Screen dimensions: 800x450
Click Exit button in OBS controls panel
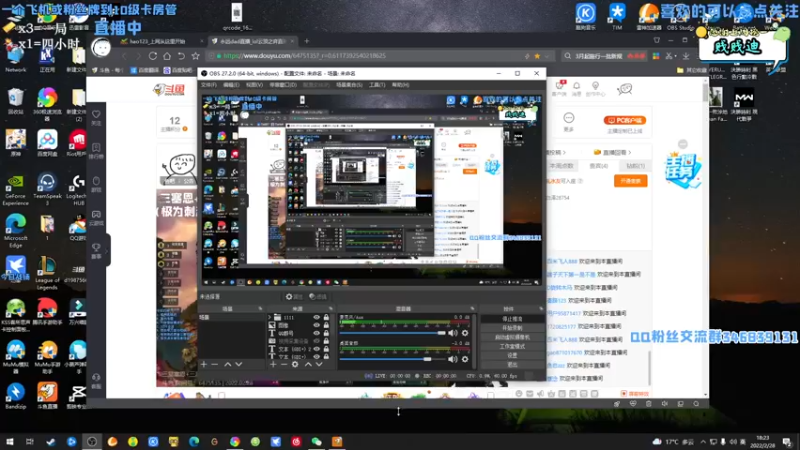pos(512,365)
